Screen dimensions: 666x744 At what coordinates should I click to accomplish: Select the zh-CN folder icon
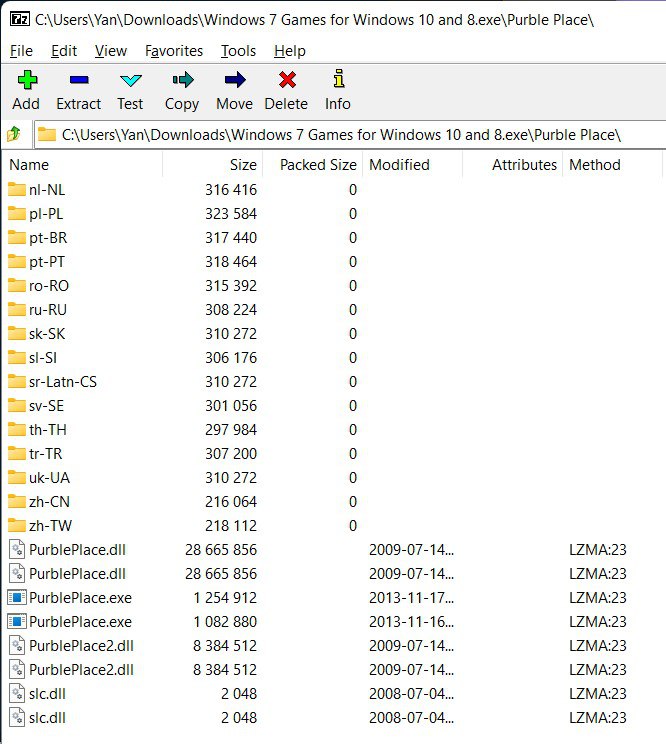tap(17, 502)
